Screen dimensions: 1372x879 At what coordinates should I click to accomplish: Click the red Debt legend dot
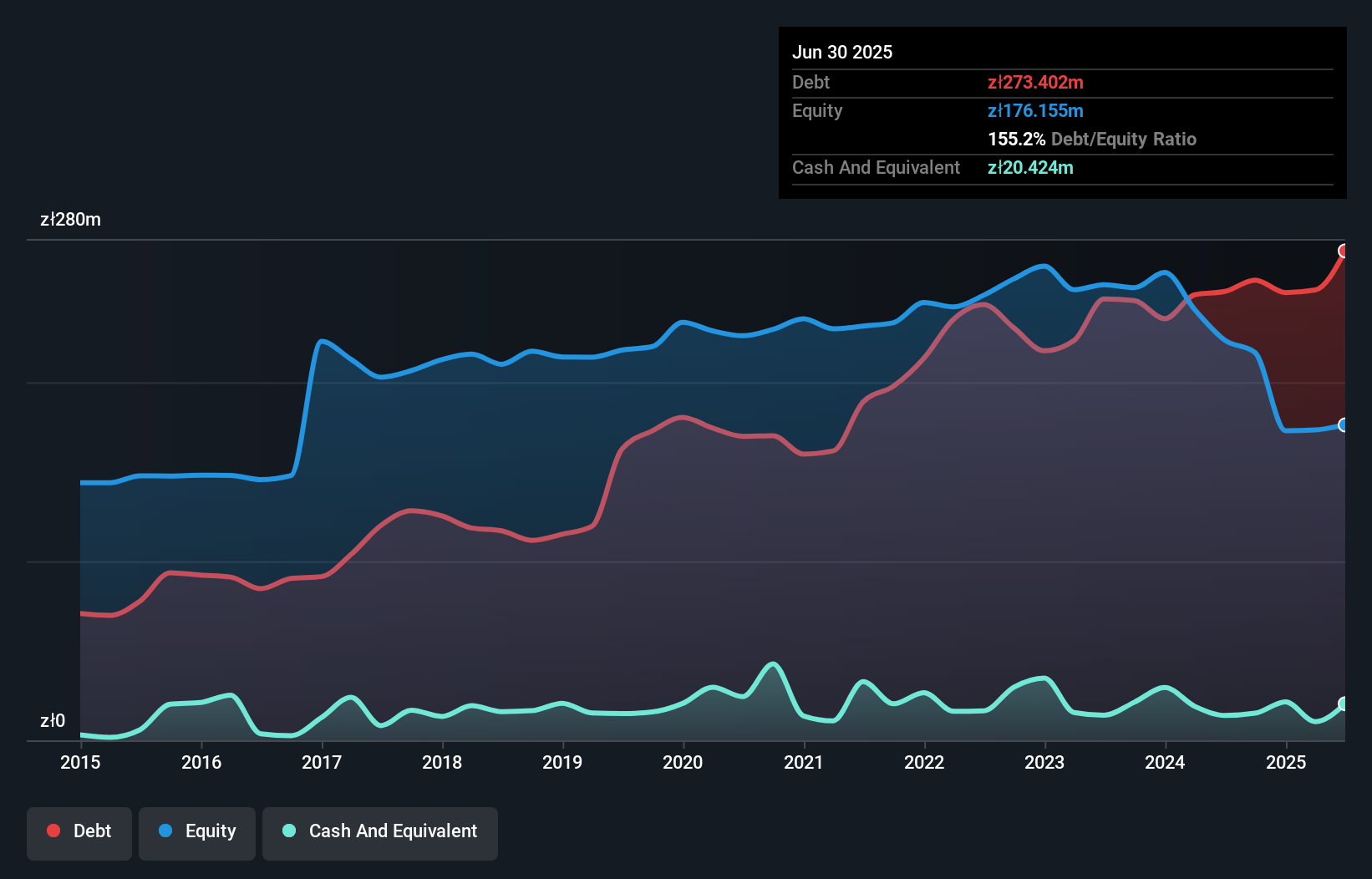53,831
